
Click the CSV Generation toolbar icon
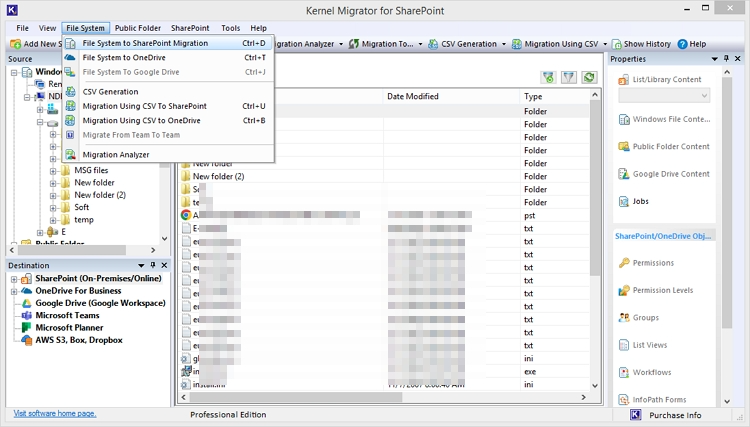433,44
